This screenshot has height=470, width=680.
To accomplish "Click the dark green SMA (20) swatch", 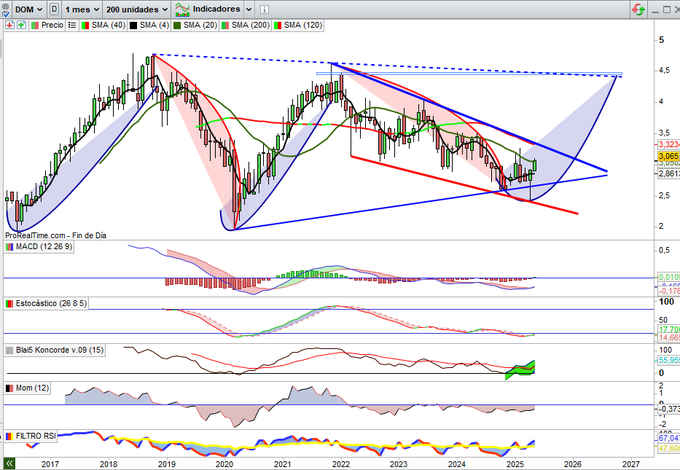I will tap(177, 26).
